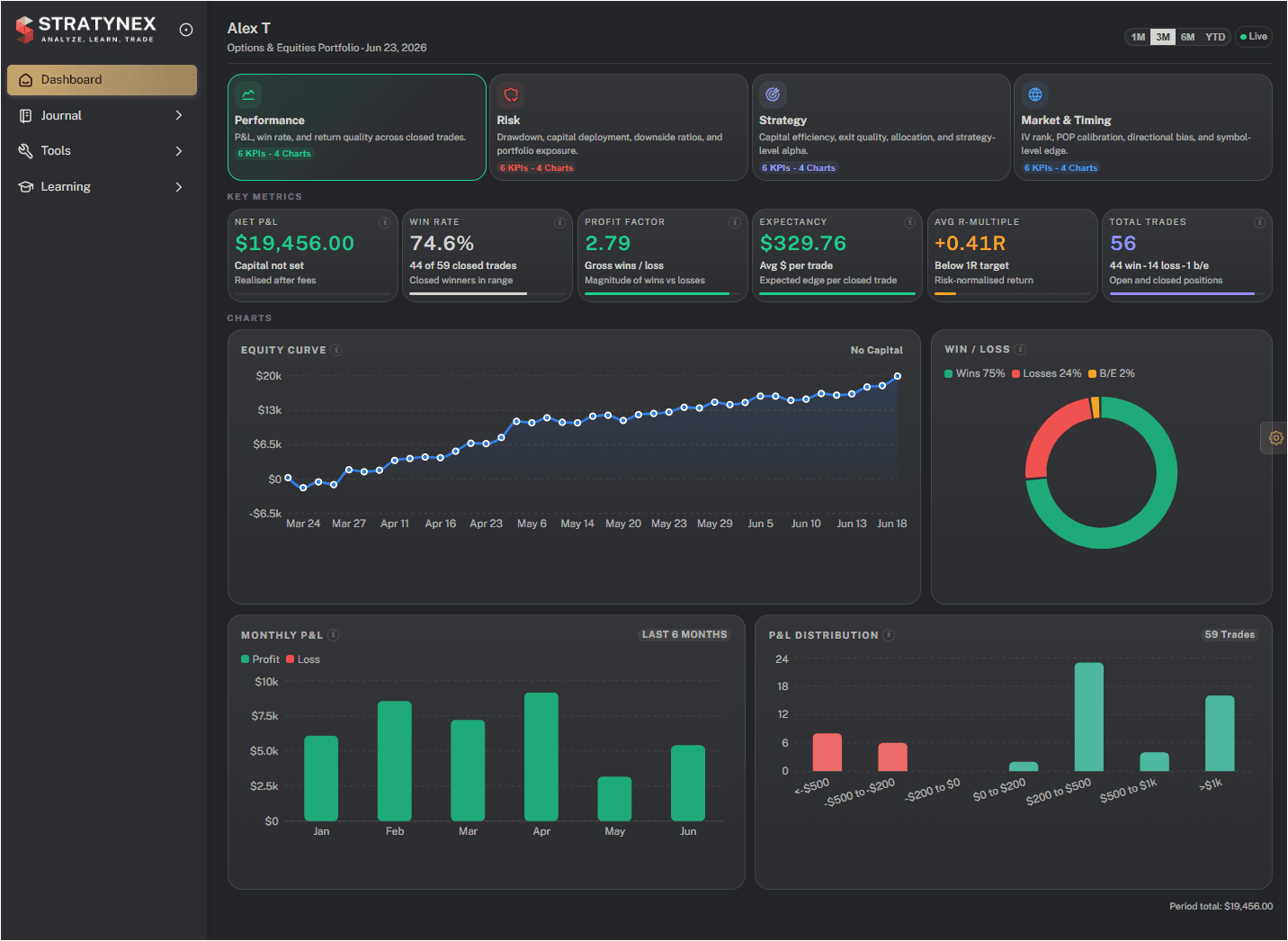Screen dimensions: 1288x941
Task: Open info icon on Avg R-Multiple card
Action: coord(1085,222)
